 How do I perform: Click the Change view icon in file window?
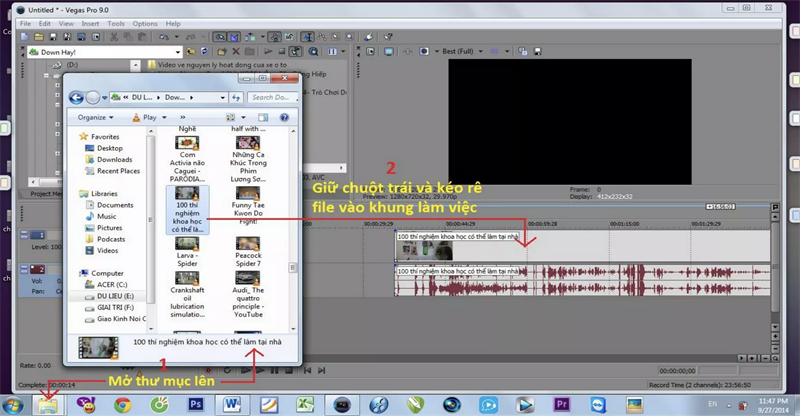coord(231,117)
